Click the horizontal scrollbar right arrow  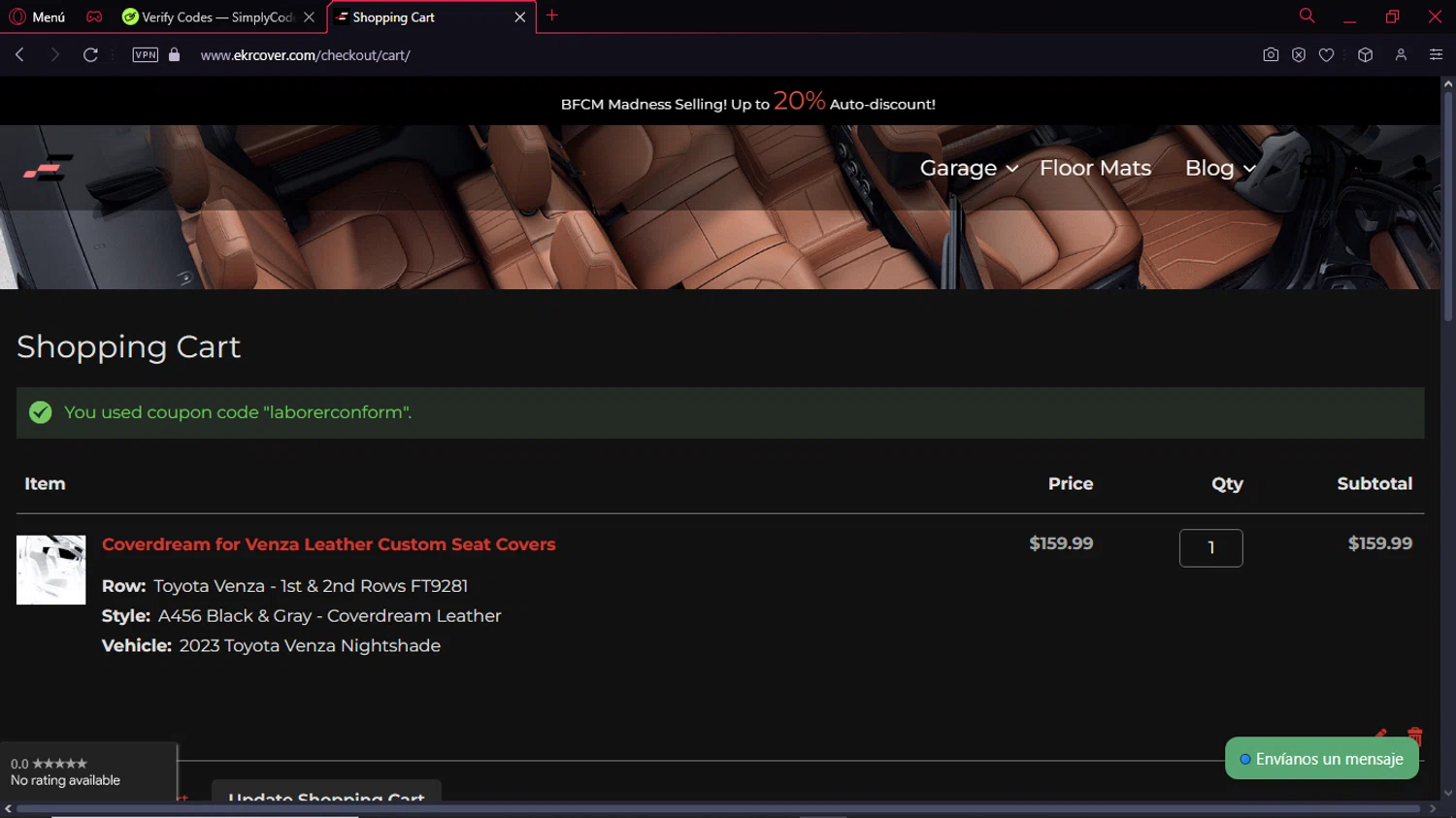[x=1433, y=808]
